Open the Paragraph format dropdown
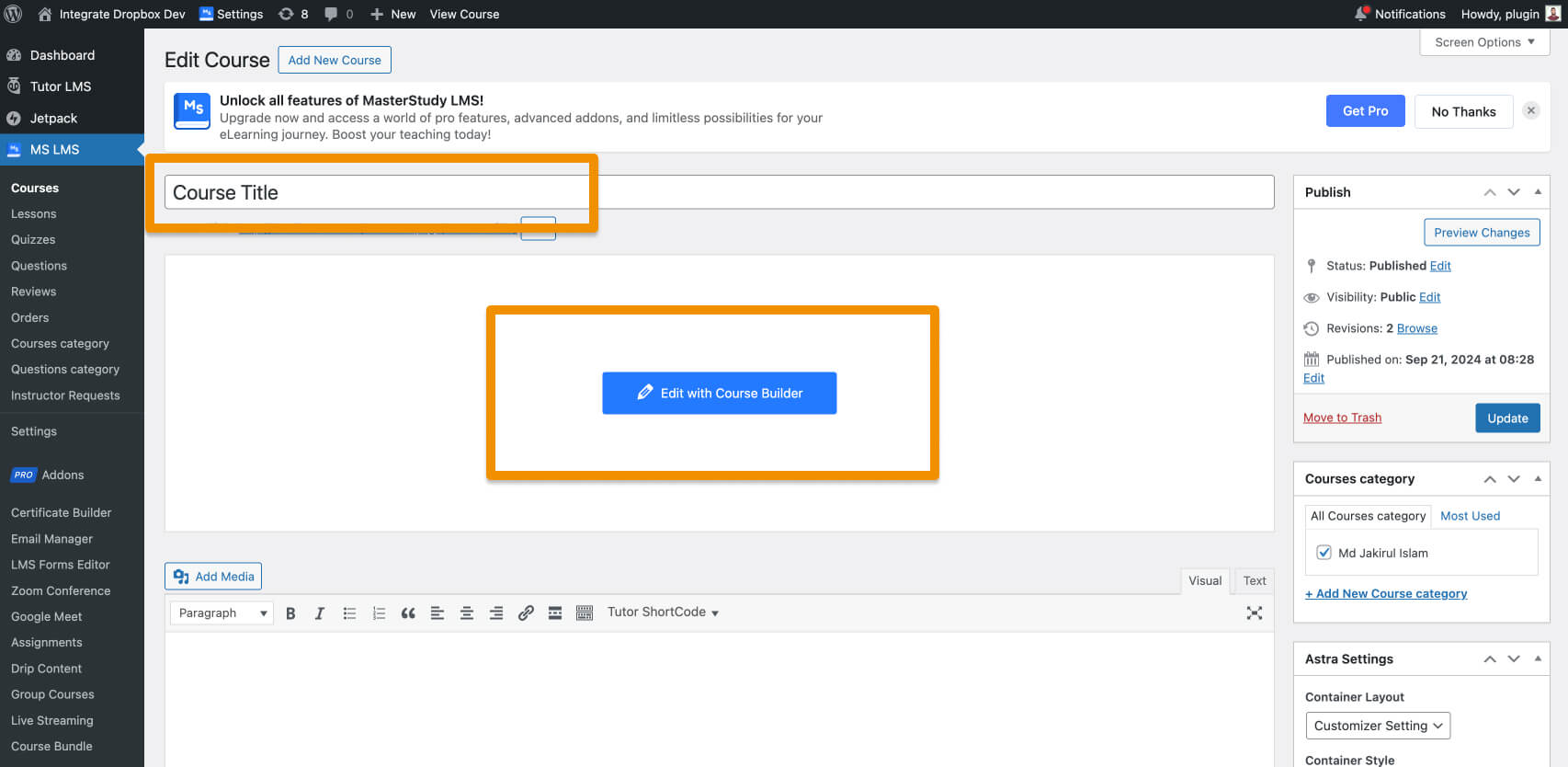Image resolution: width=1568 pixels, height=767 pixels. (x=222, y=613)
